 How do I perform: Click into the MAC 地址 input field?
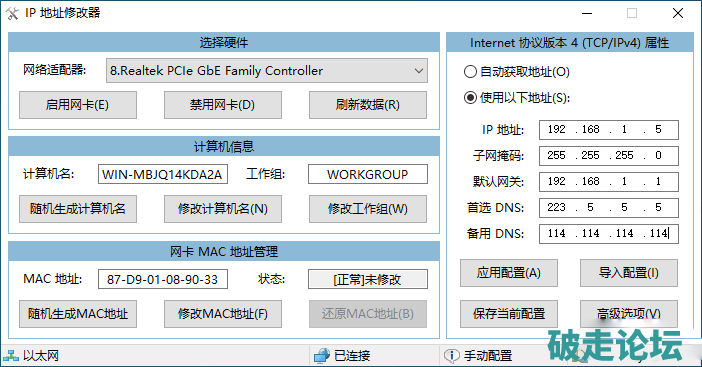click(x=163, y=279)
